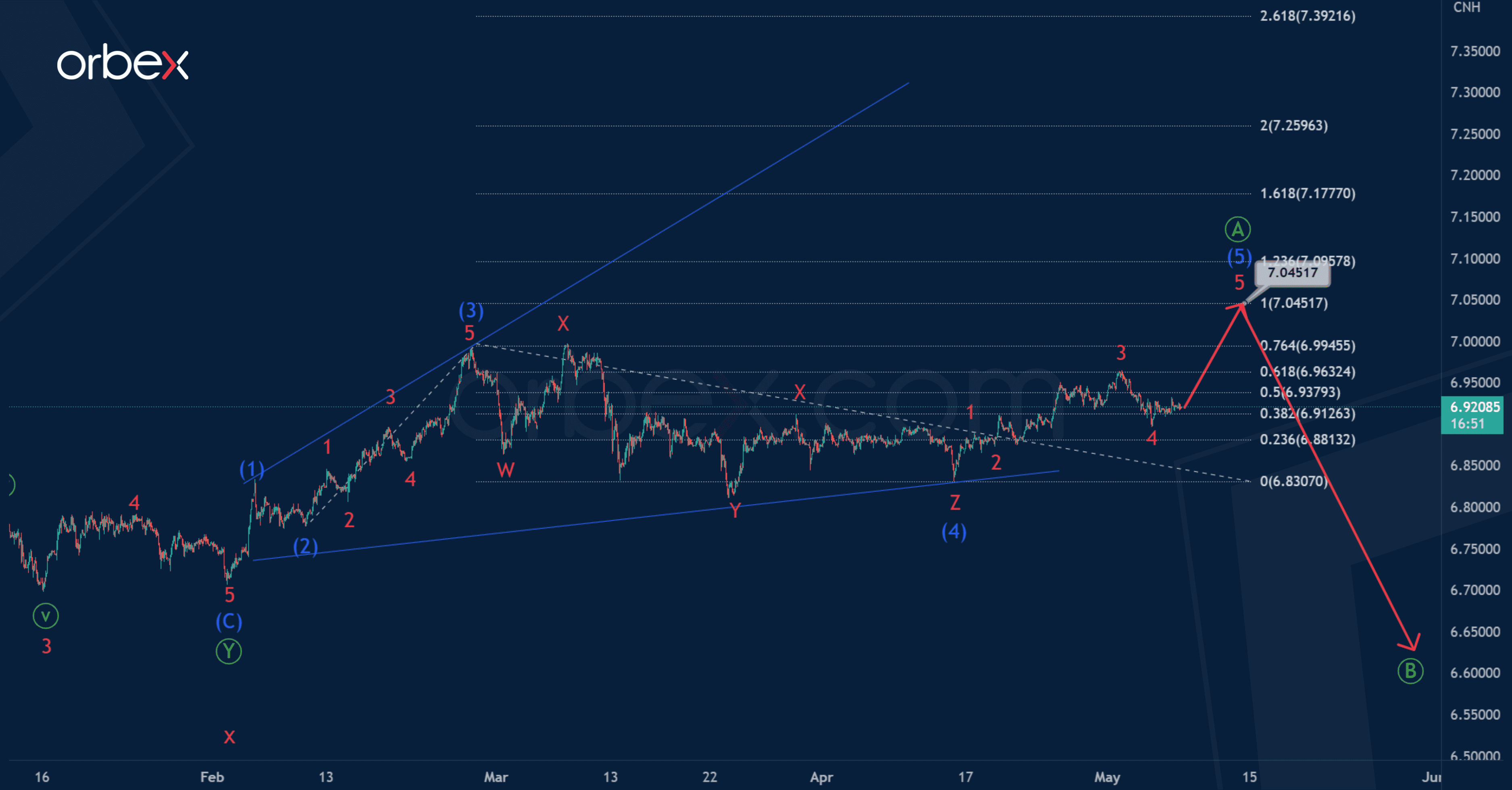
Task: Select the green circled Y wave label
Action: [228, 652]
